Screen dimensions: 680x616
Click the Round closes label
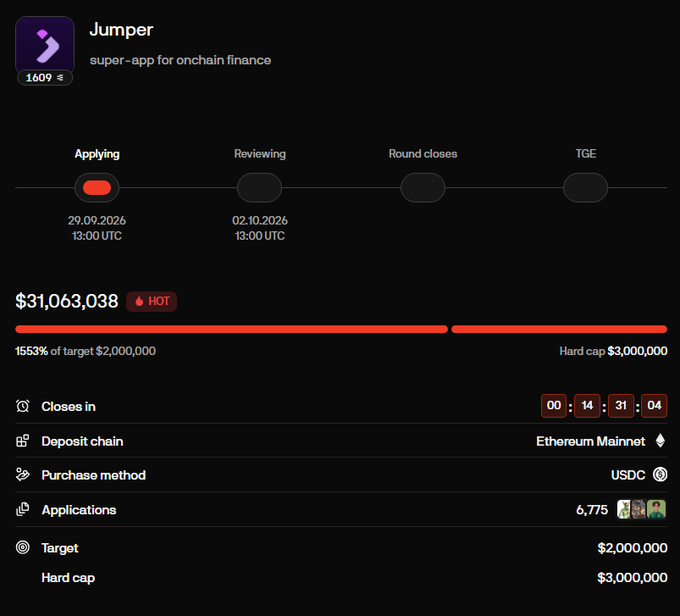click(x=423, y=154)
